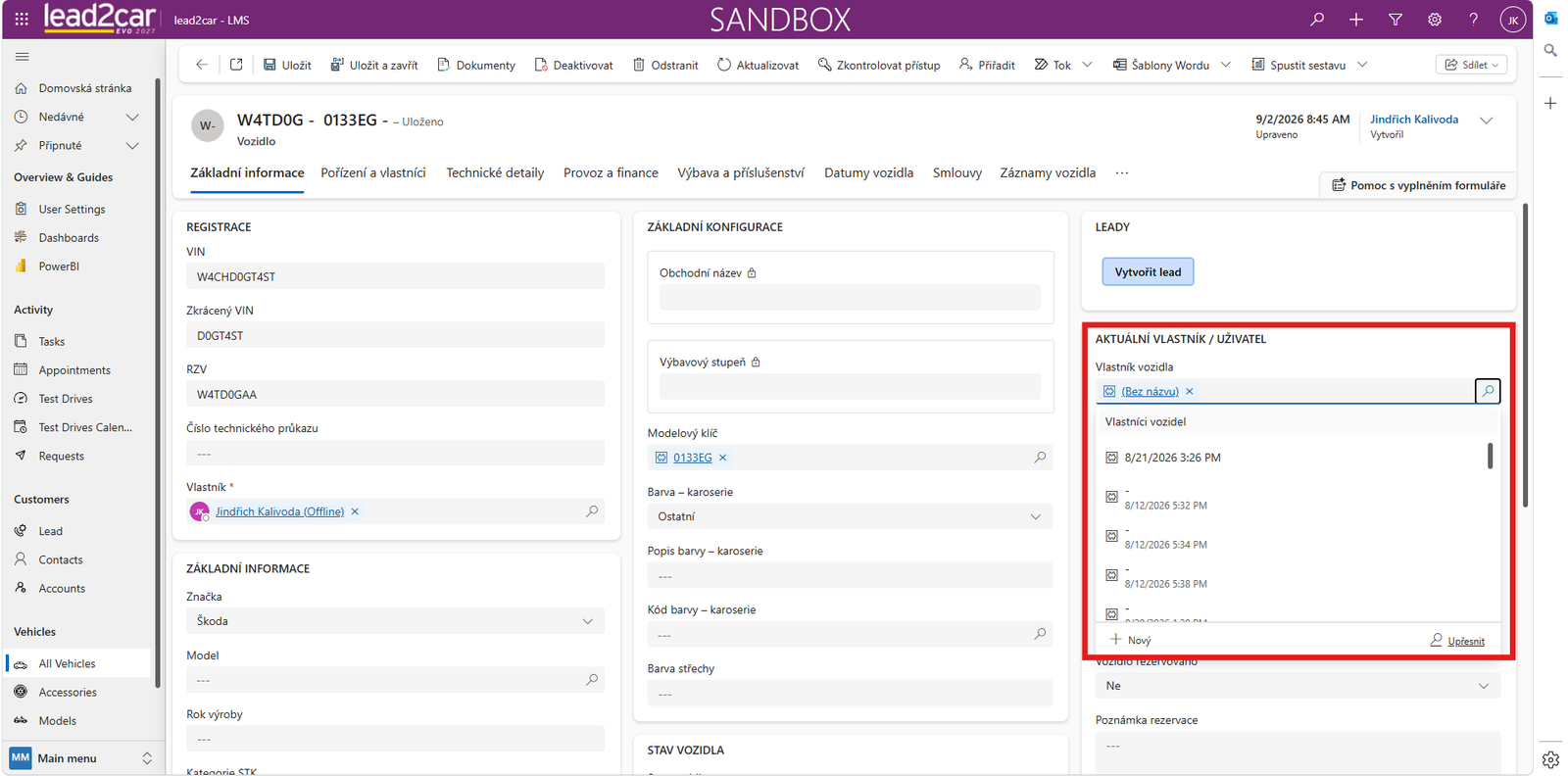Click Uložit save button
Image resolution: width=1568 pixels, height=776 pixels.
point(287,65)
